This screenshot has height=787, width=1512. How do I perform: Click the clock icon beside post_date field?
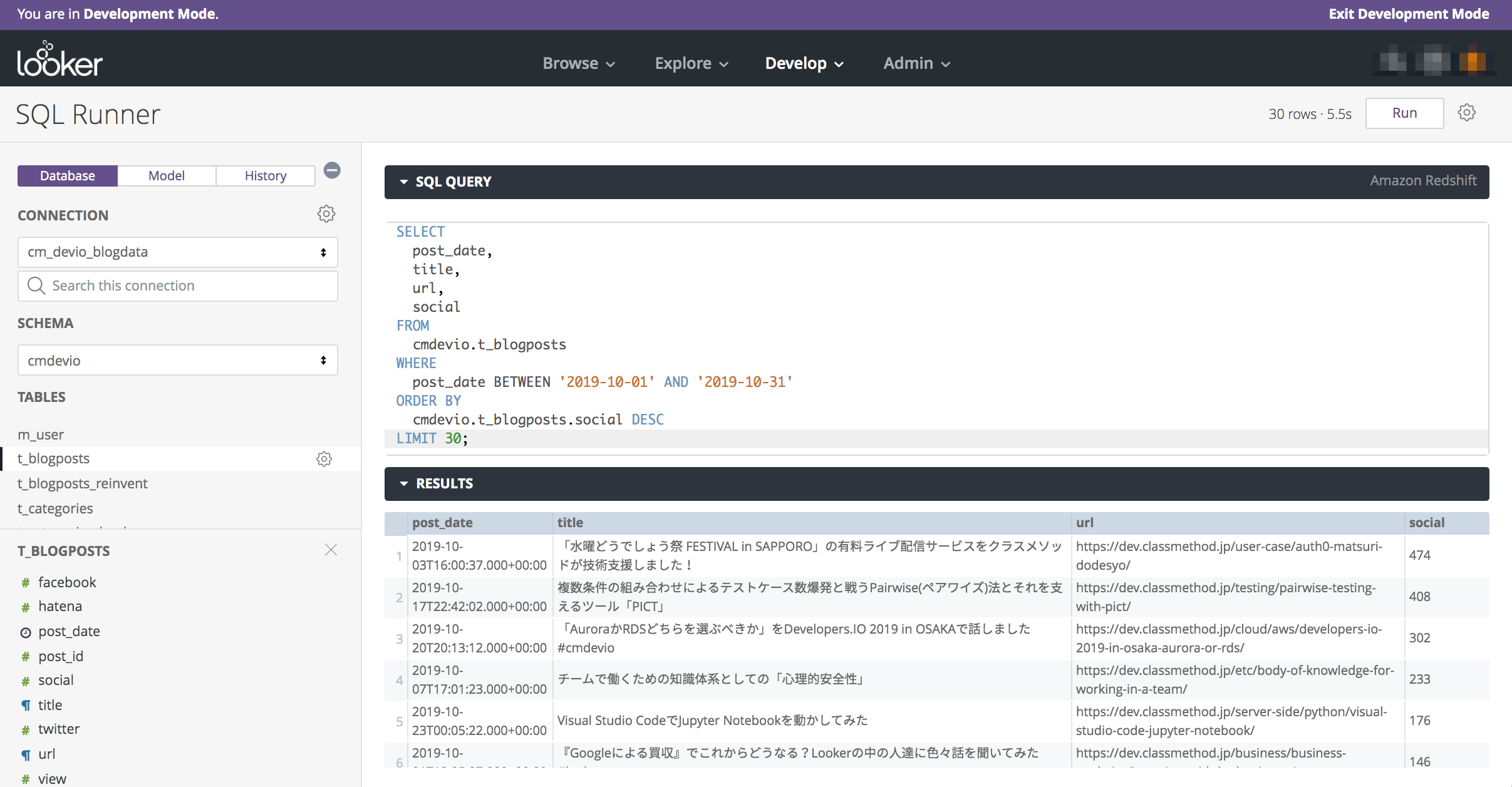[25, 632]
